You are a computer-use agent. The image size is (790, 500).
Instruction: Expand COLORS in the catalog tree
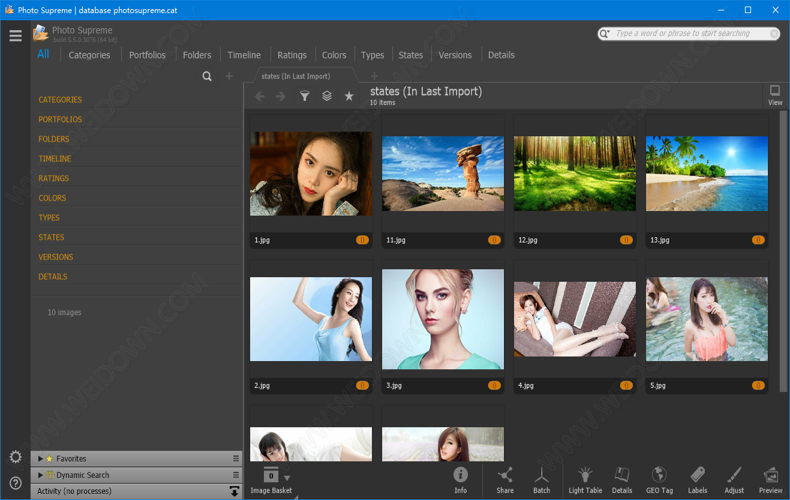(52, 198)
